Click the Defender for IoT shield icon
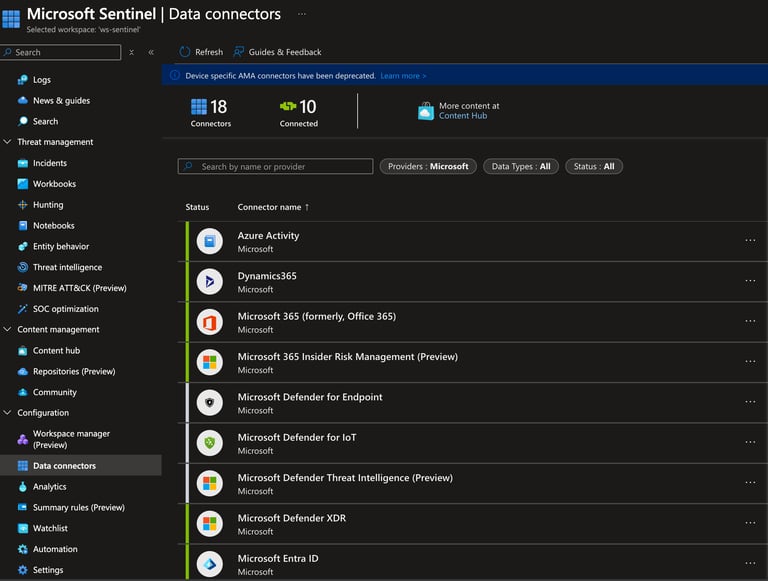Viewport: 768px width, 581px height. coord(210,443)
